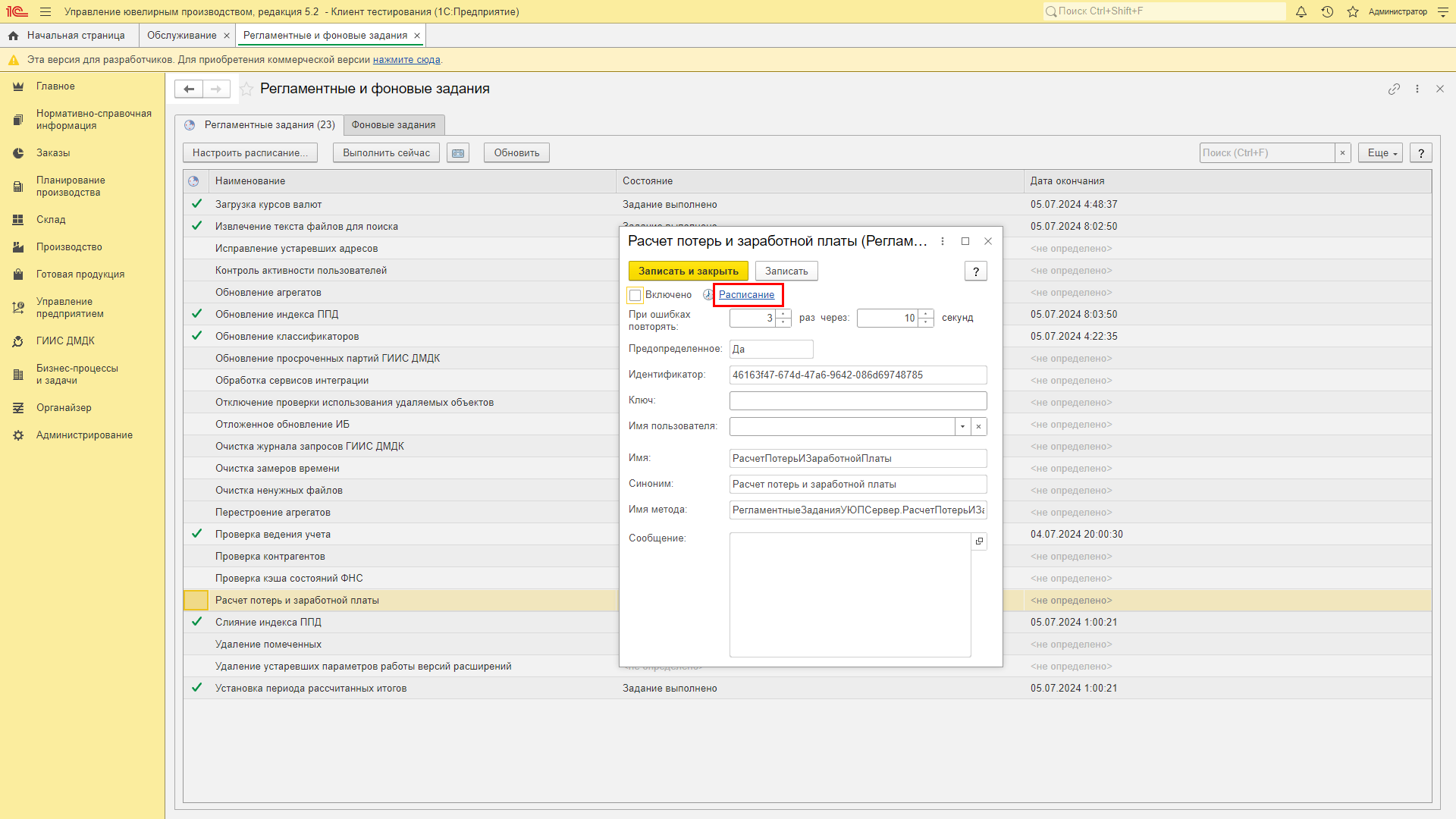This screenshot has height=819, width=1456.
Task: Click Записать button in dialog
Action: click(x=786, y=271)
